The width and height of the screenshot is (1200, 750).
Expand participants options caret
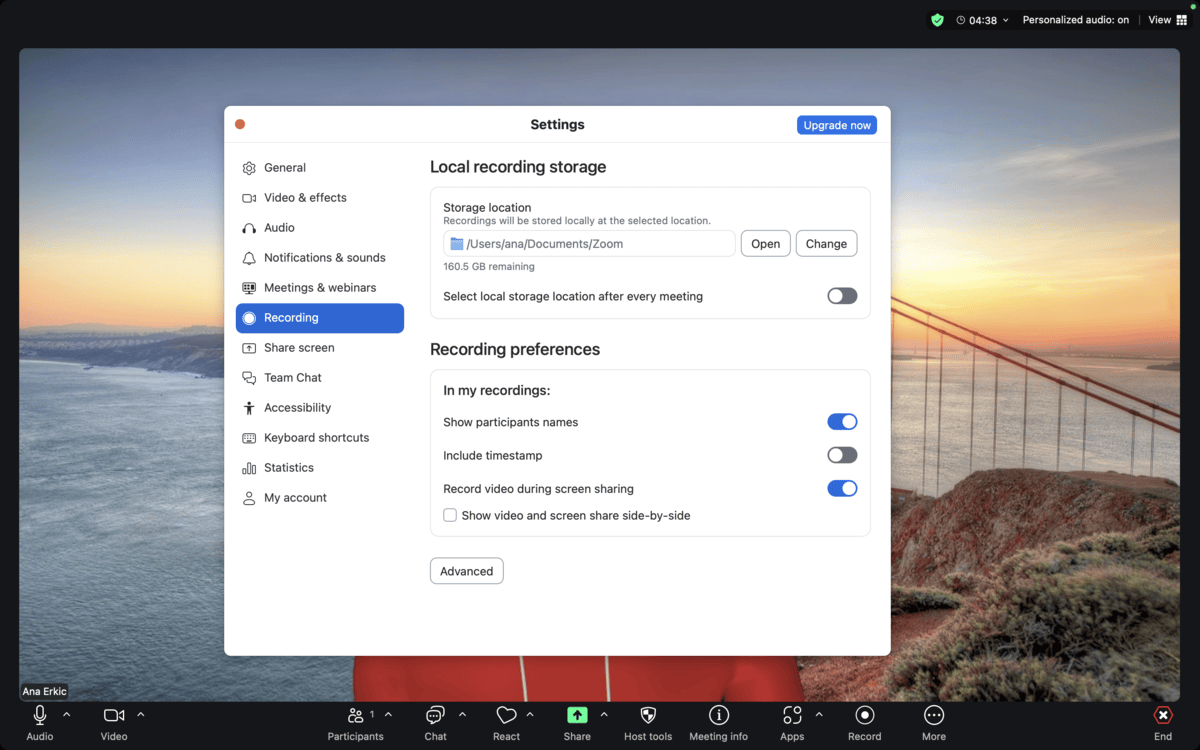tap(388, 714)
